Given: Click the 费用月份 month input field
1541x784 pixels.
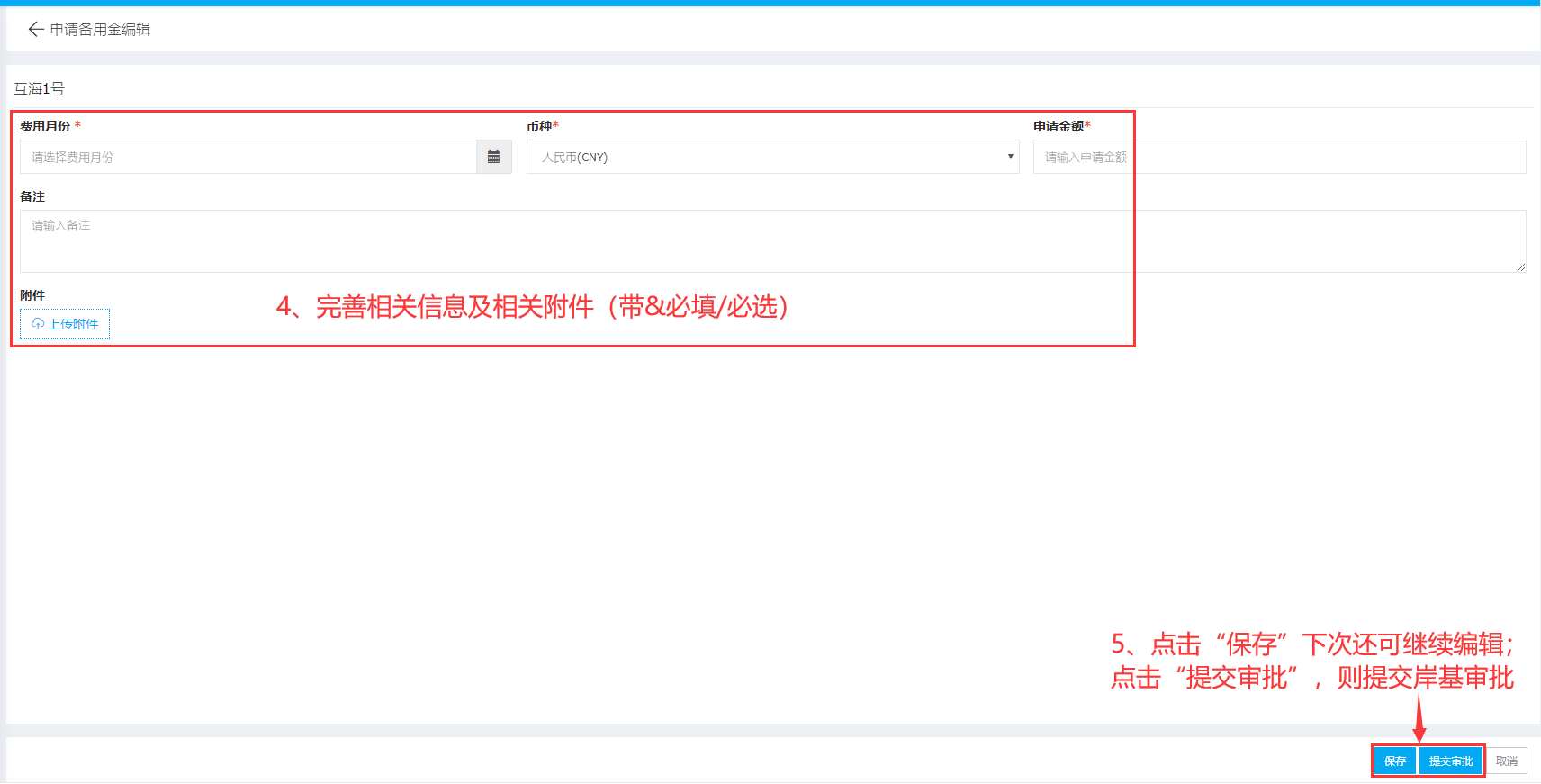Looking at the screenshot, I should [248, 157].
